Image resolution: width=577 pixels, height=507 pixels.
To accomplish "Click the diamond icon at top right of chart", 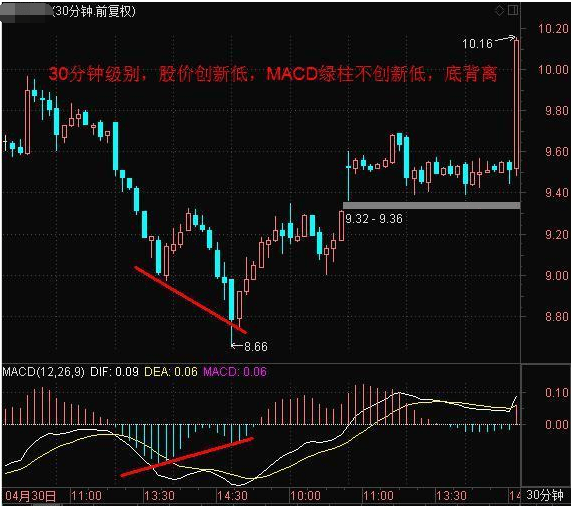I will [499, 10].
